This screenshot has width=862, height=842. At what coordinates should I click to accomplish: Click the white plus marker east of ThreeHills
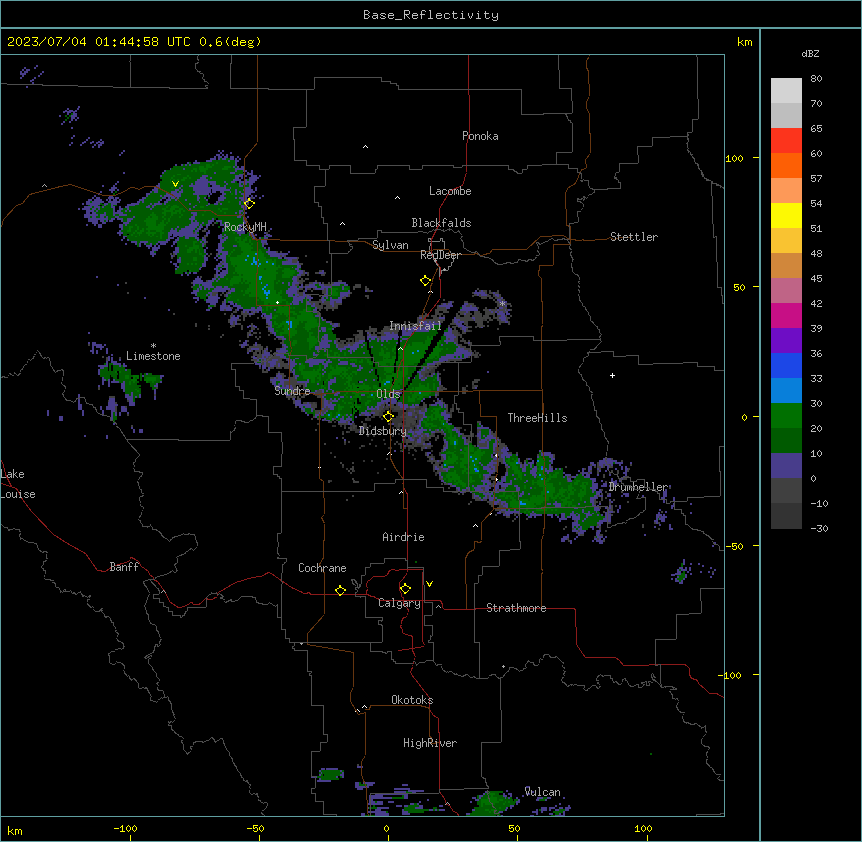612,375
